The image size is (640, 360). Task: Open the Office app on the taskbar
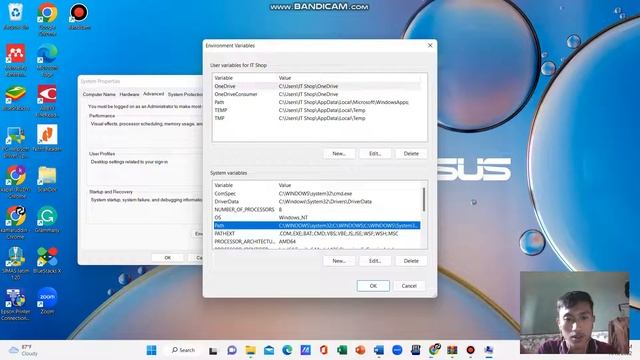click(x=324, y=350)
